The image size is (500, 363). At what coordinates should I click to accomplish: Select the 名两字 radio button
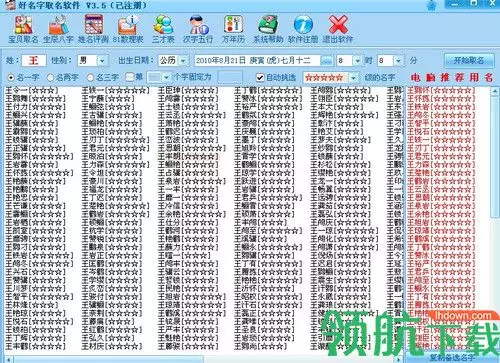click(x=51, y=78)
